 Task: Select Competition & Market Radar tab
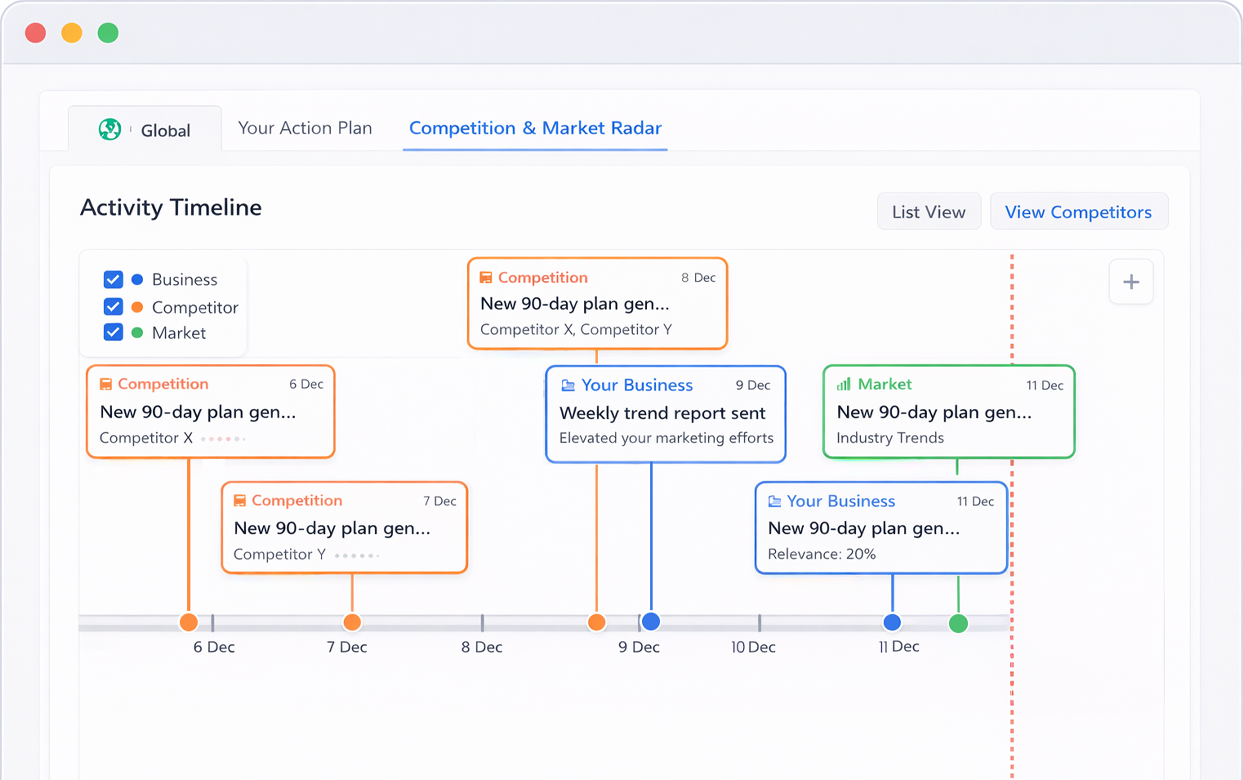[535, 128]
